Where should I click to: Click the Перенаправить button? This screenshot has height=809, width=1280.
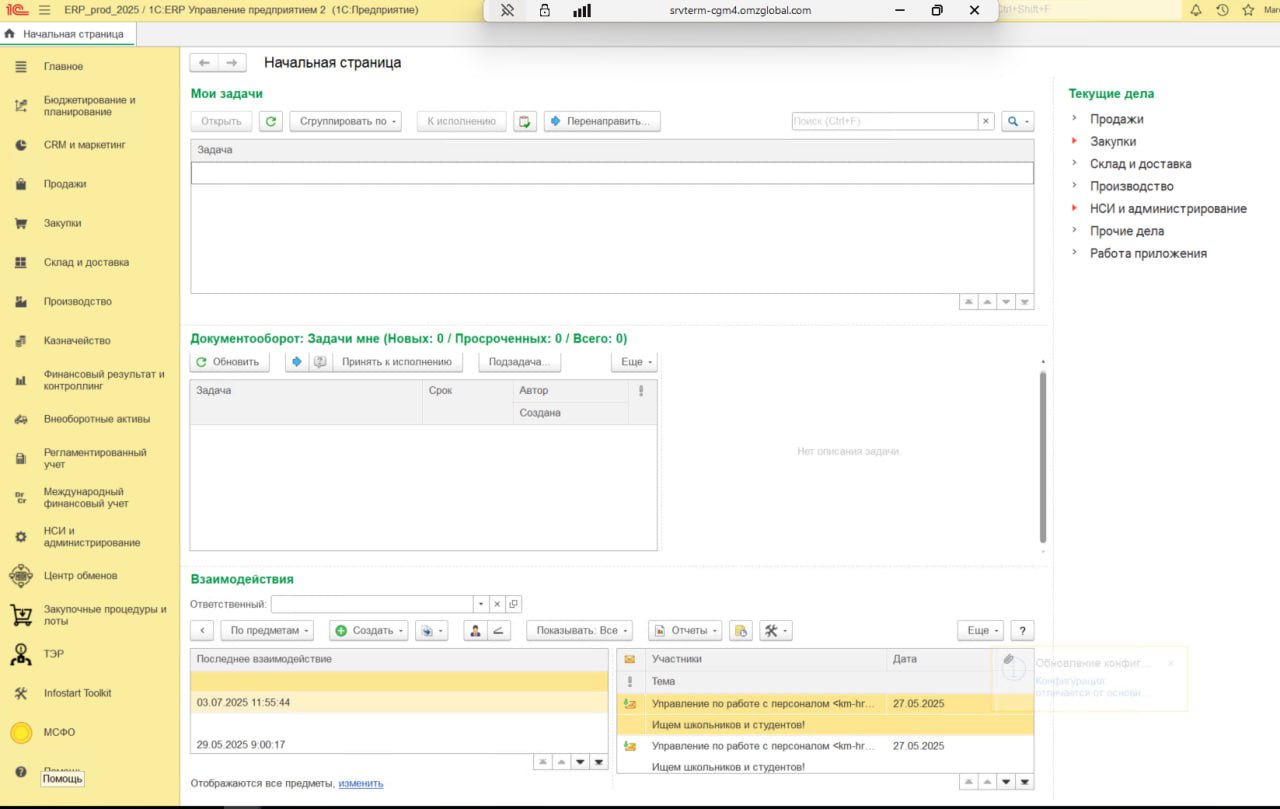click(602, 121)
